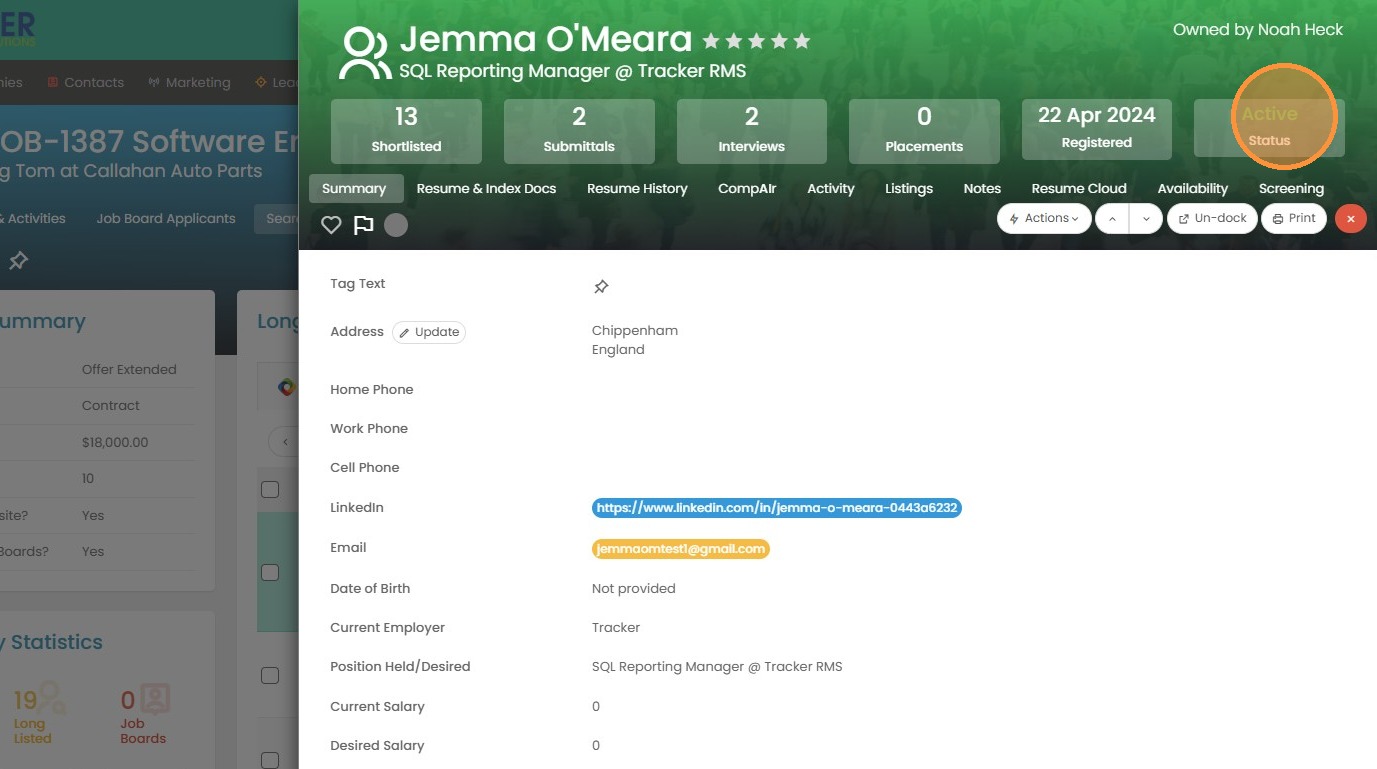Image resolution: width=1377 pixels, height=769 pixels.
Task: Click the left chevron pager in background list
Action: click(285, 441)
